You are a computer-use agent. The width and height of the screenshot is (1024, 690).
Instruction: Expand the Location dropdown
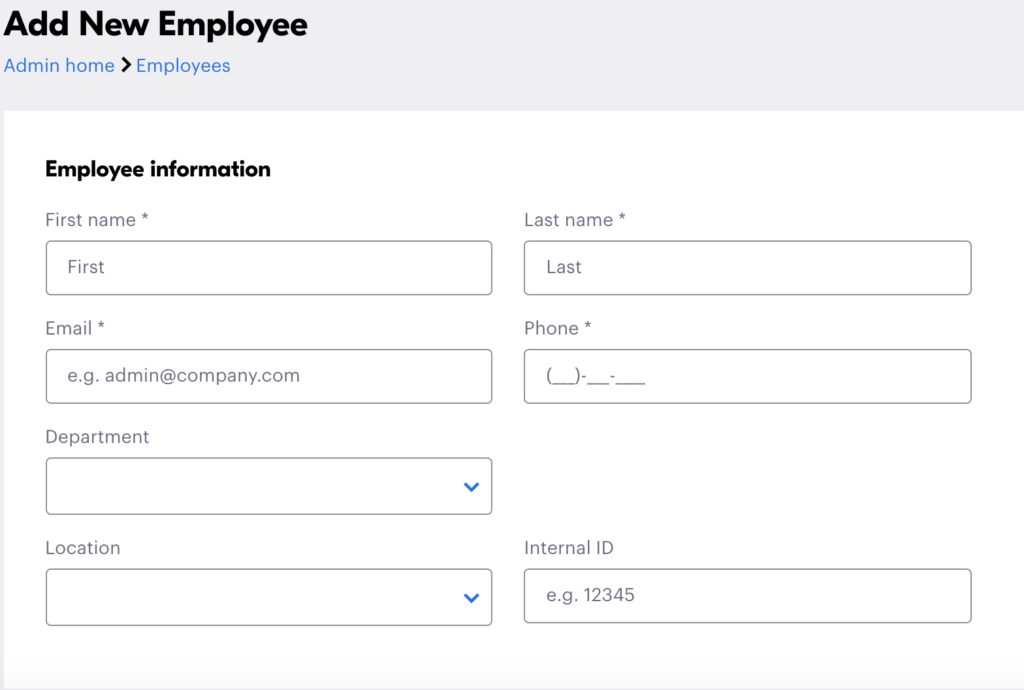pos(268,597)
